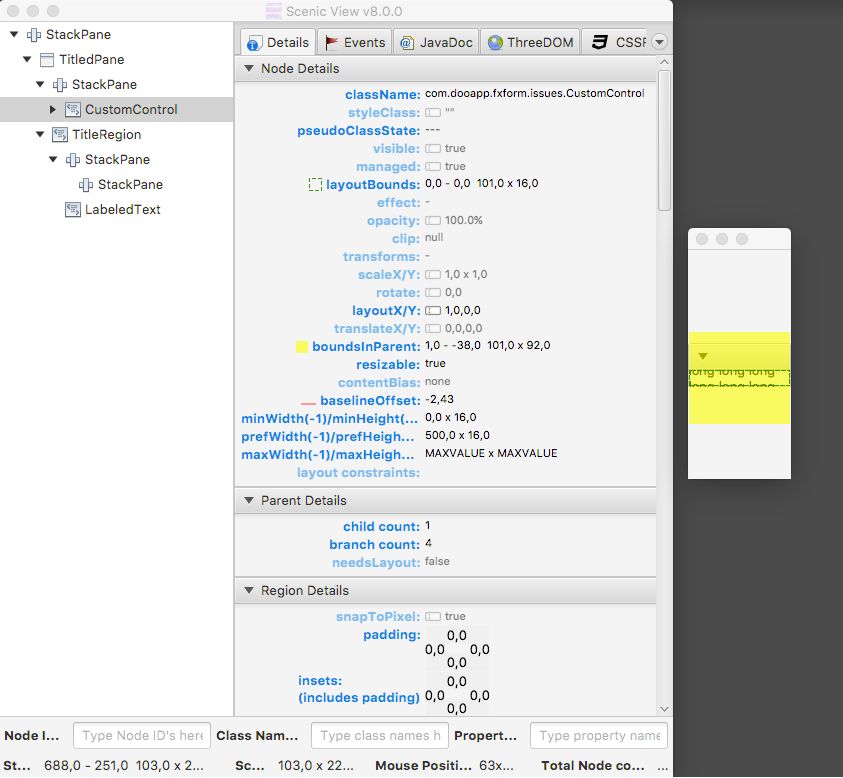This screenshot has width=843, height=778.
Task: Switch to the JavaDoc tab
Action: [436, 42]
